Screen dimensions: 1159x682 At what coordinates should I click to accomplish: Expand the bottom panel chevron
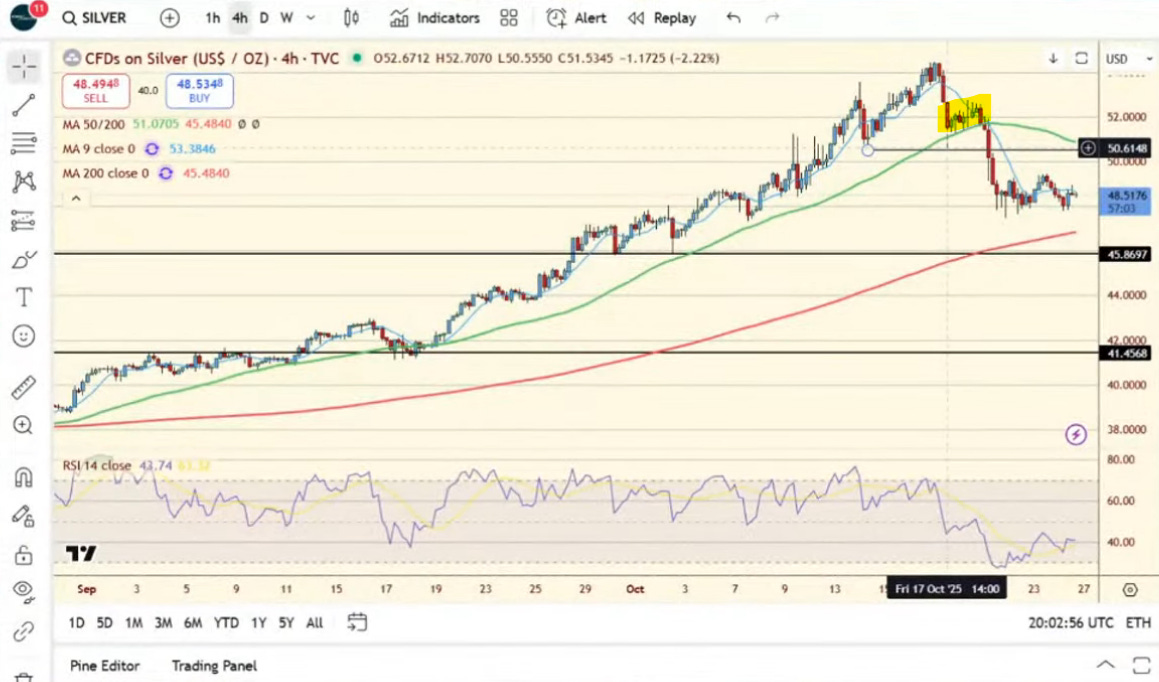(1105, 664)
